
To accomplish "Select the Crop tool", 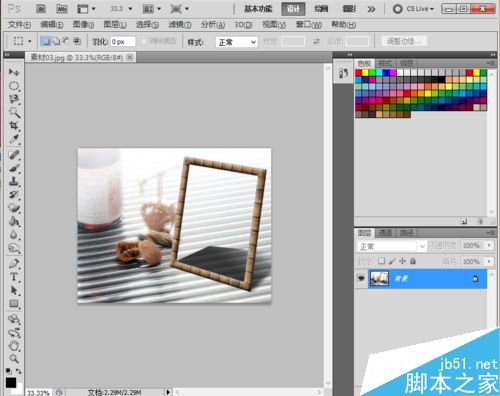I will (14, 126).
